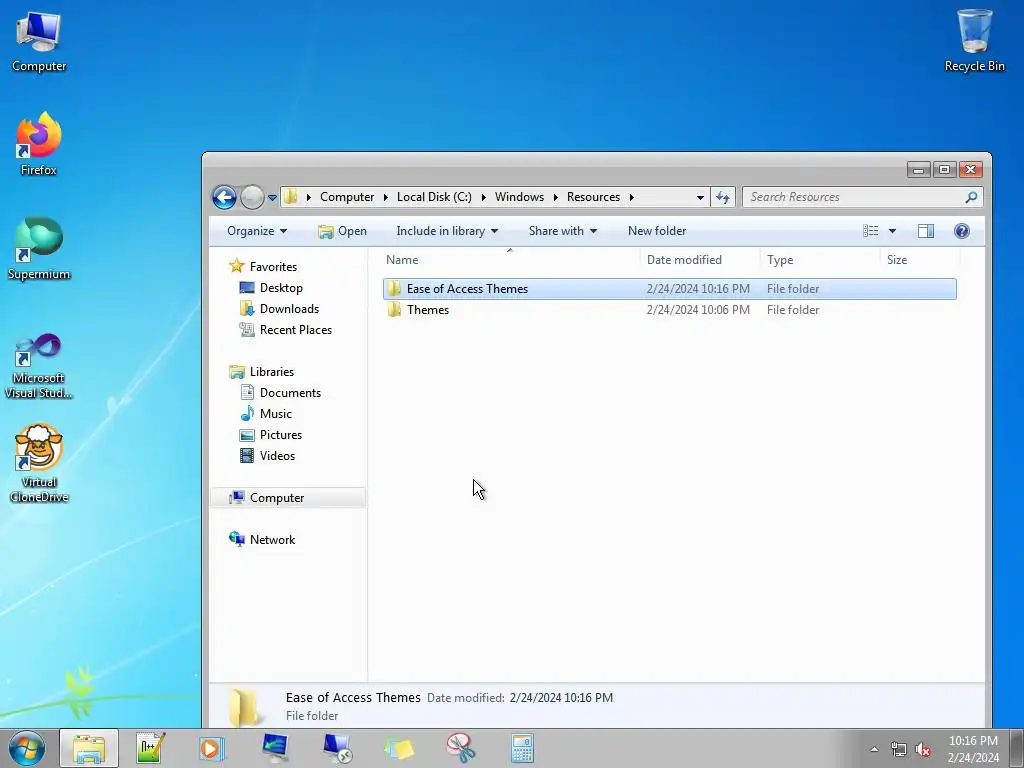Select Desktop under Favorites
Image resolution: width=1024 pixels, height=768 pixels.
(x=281, y=288)
